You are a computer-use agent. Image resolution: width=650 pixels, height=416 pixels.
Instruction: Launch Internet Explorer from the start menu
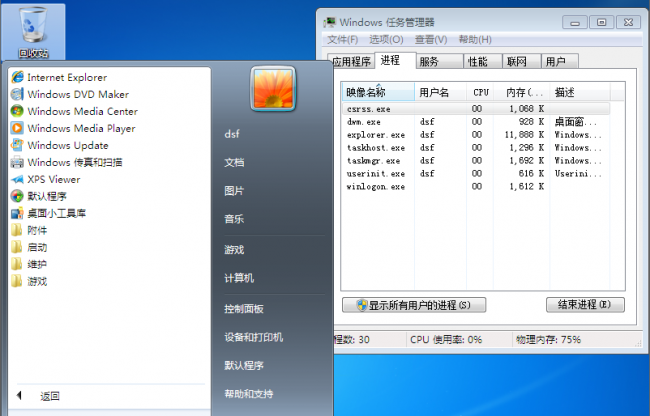(x=59, y=77)
